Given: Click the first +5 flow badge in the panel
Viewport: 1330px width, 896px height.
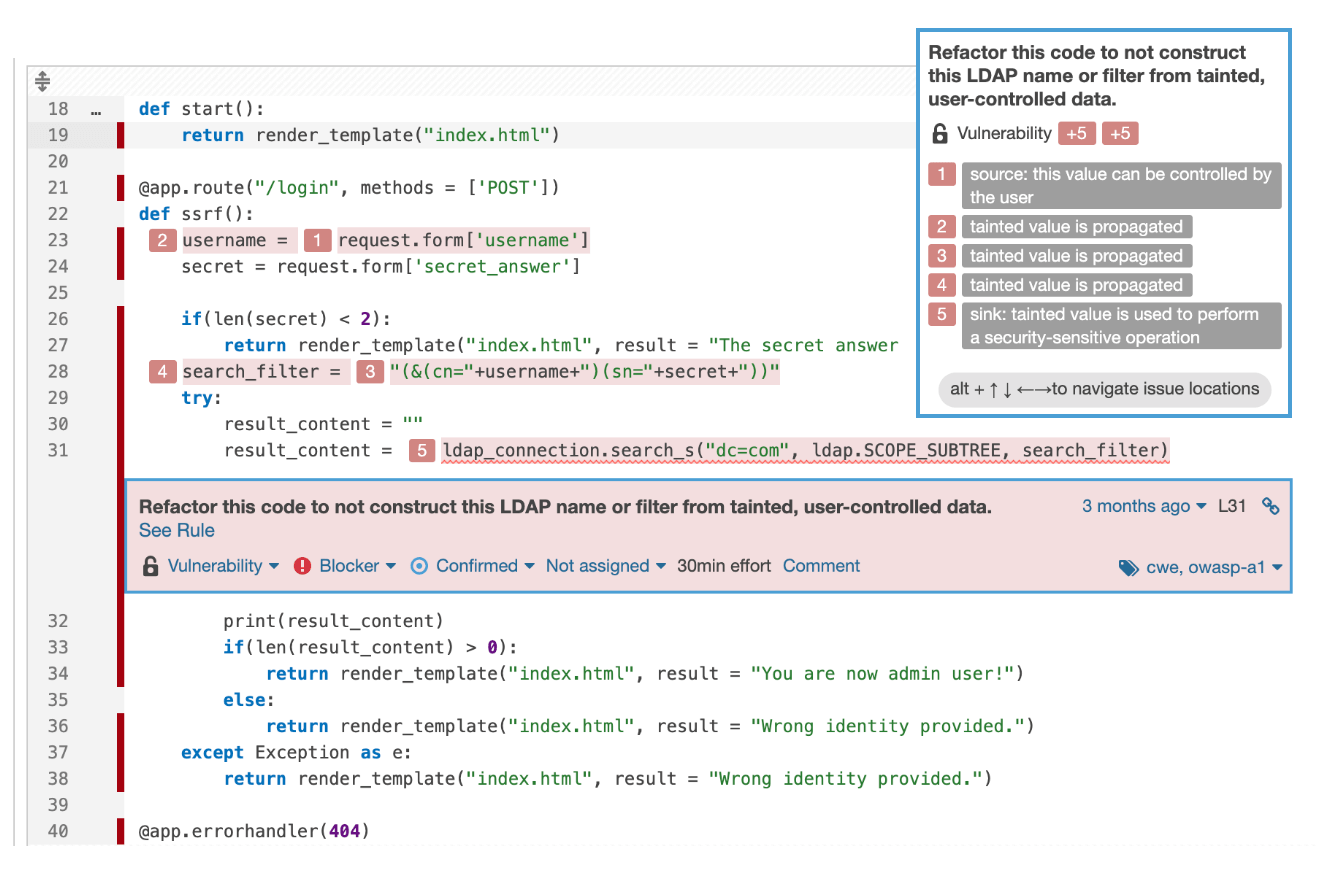Looking at the screenshot, I should [1077, 134].
